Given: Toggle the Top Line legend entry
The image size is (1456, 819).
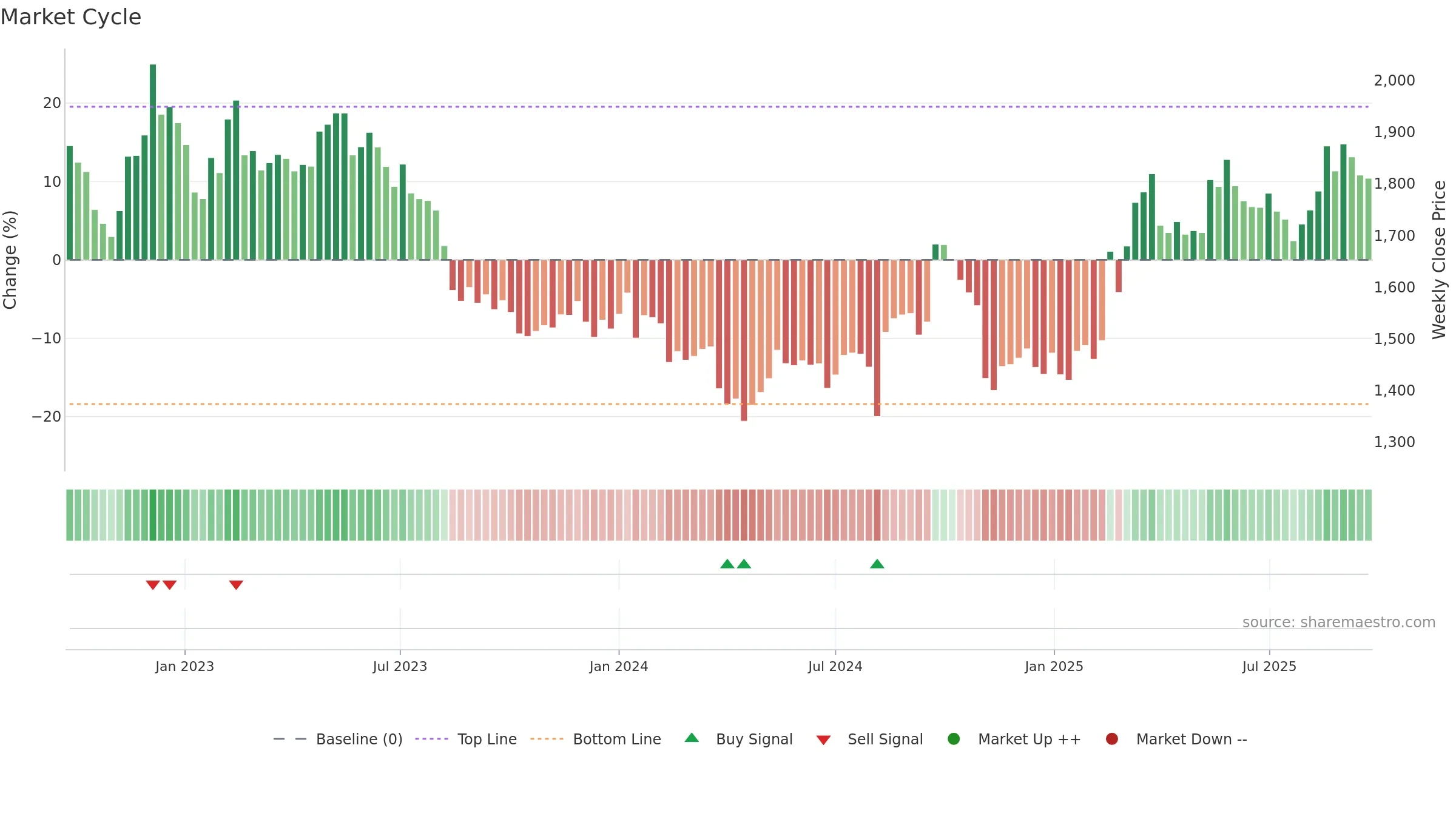Looking at the screenshot, I should tap(466, 739).
